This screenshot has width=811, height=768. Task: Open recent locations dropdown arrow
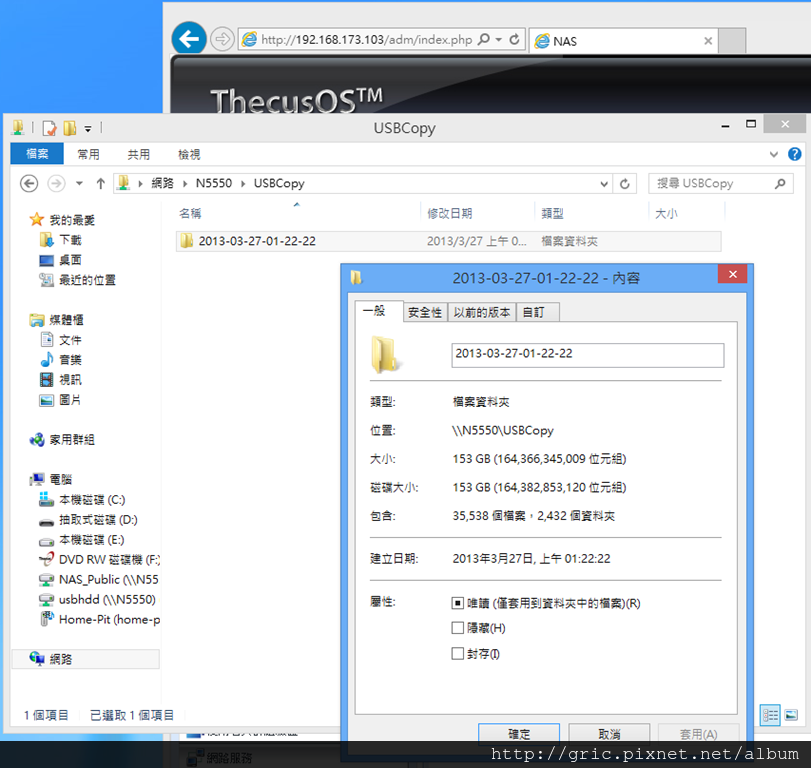(x=79, y=184)
